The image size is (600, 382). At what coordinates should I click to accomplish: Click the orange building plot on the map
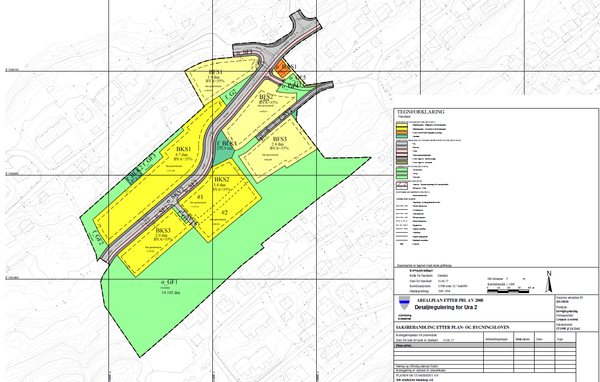pos(282,70)
